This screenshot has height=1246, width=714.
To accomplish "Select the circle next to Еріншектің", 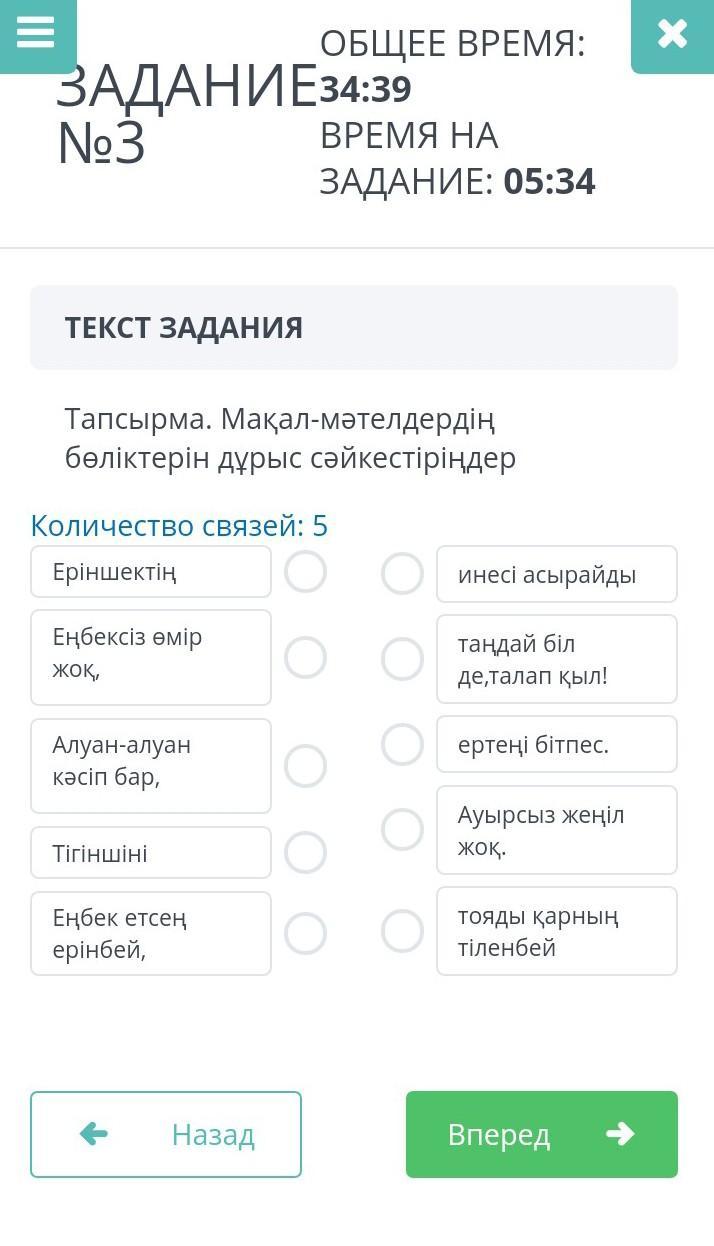I will pyautogui.click(x=305, y=572).
